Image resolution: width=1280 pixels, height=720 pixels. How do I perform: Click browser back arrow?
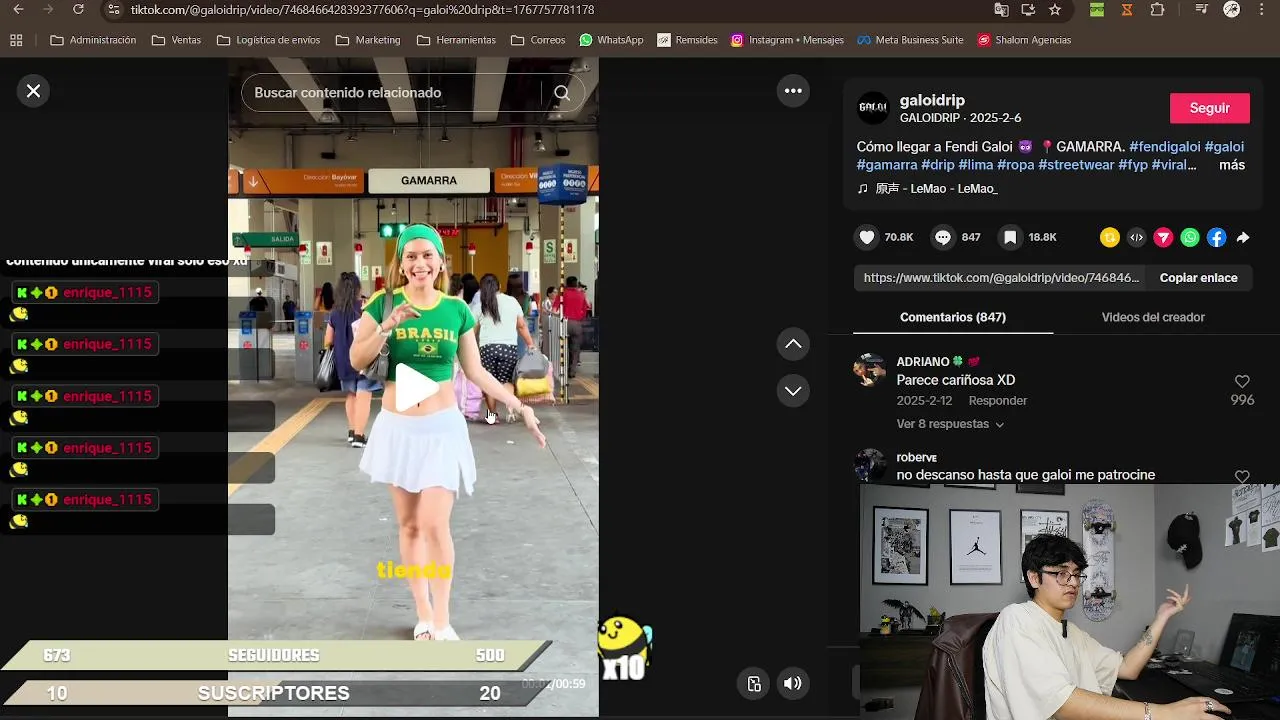[17, 10]
